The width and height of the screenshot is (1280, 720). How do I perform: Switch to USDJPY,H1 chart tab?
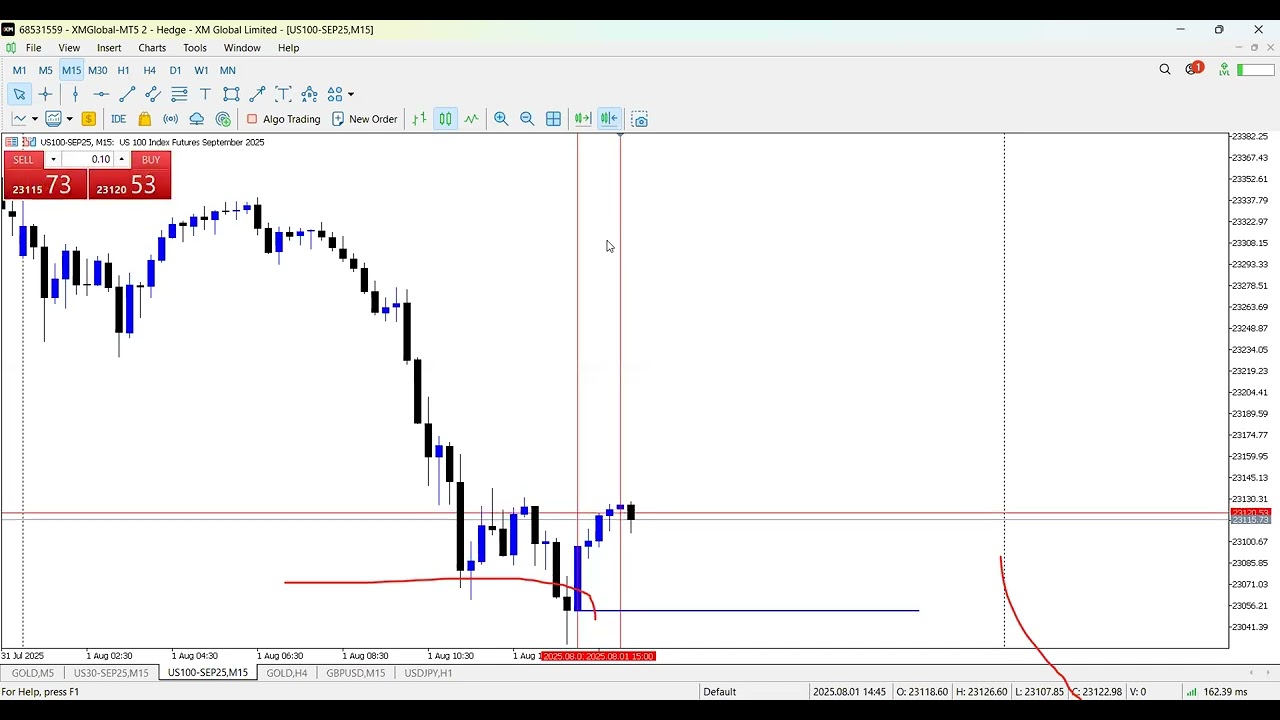coord(428,673)
